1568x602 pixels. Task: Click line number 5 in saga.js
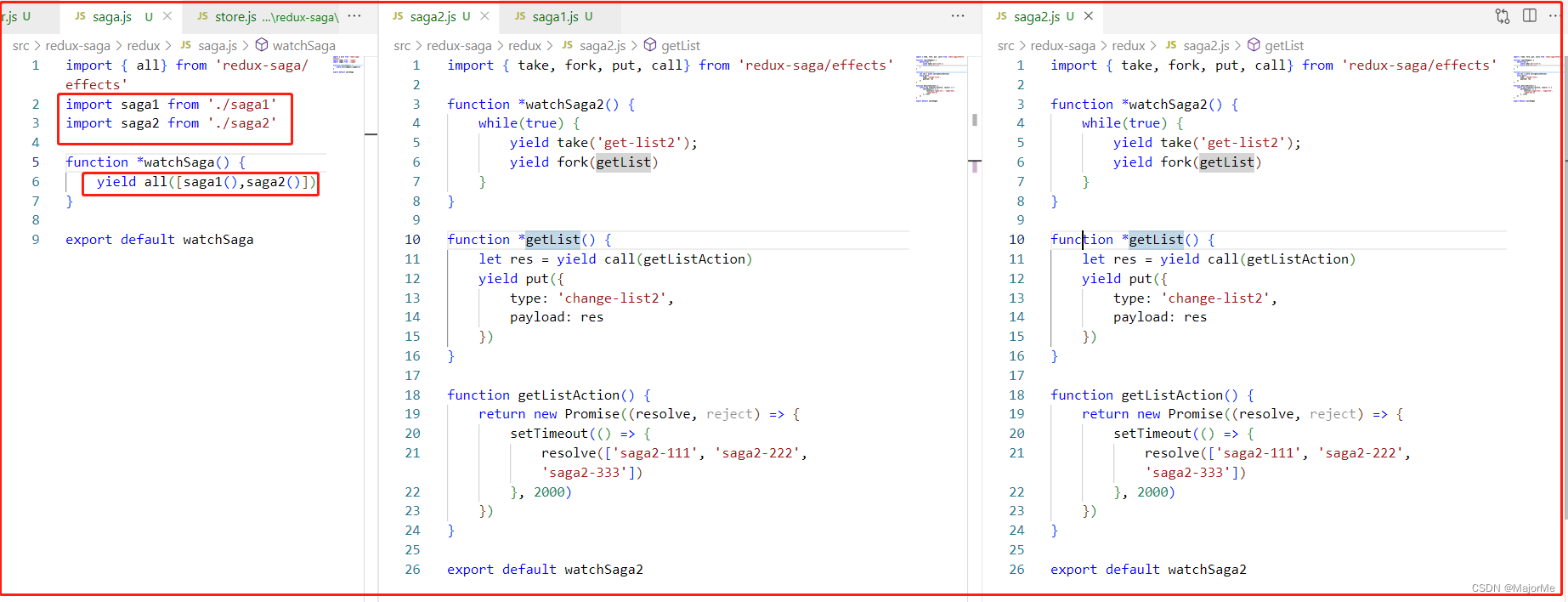pos(36,162)
